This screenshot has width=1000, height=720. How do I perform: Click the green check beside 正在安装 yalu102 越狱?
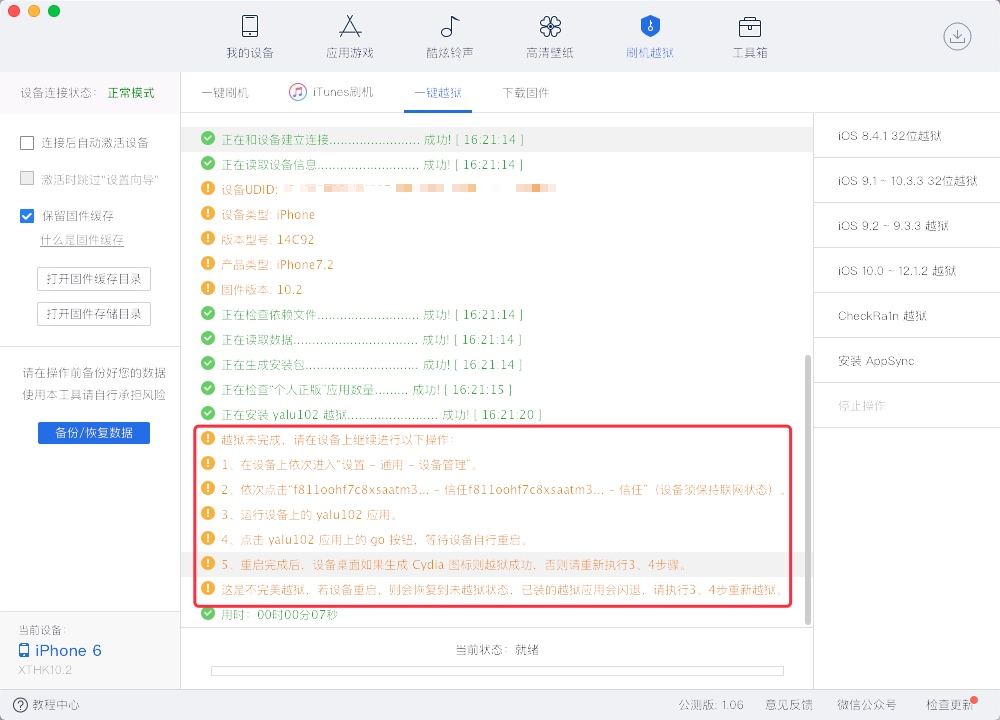coord(208,414)
